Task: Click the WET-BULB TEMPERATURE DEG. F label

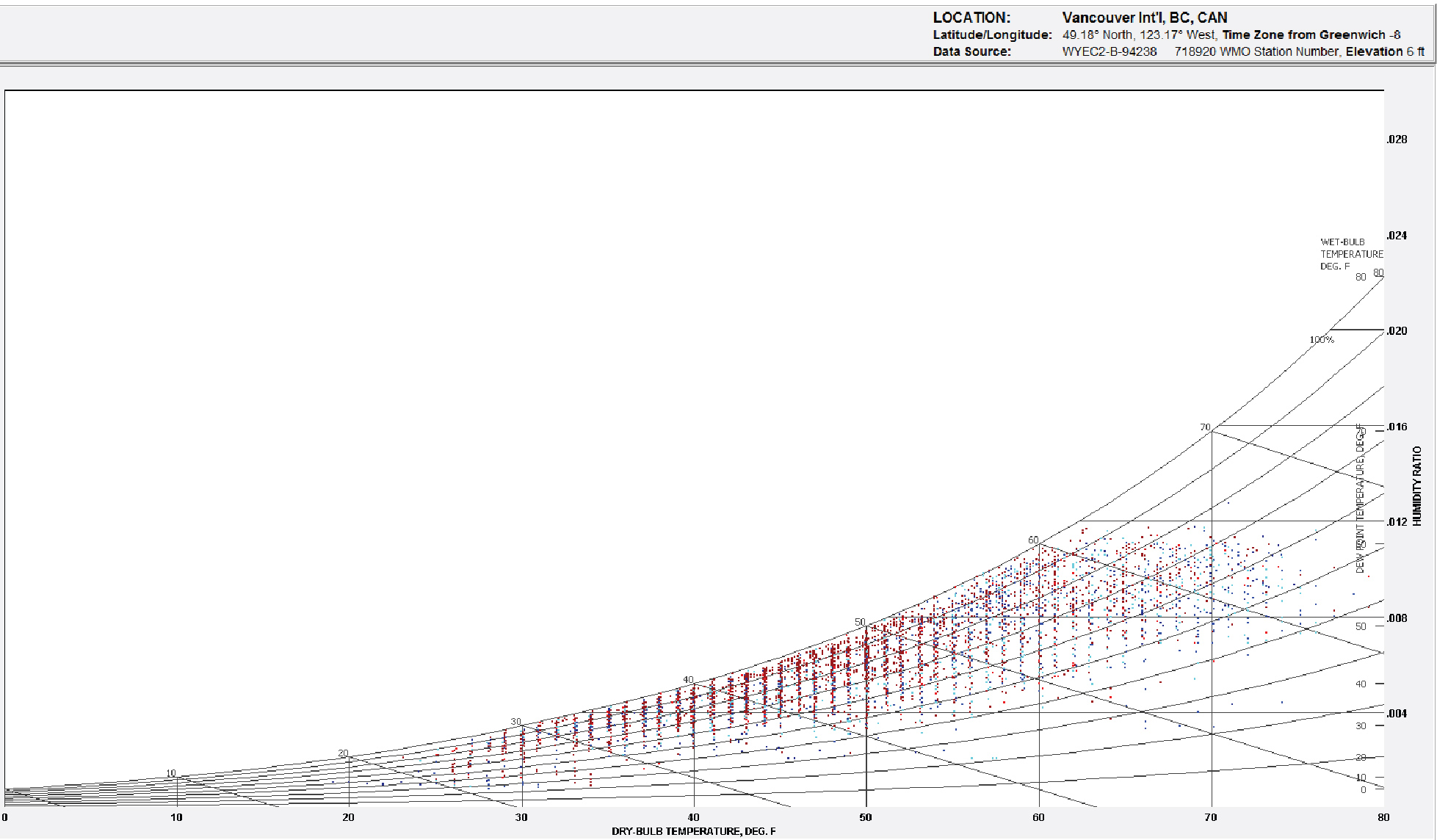Action: tap(1350, 254)
